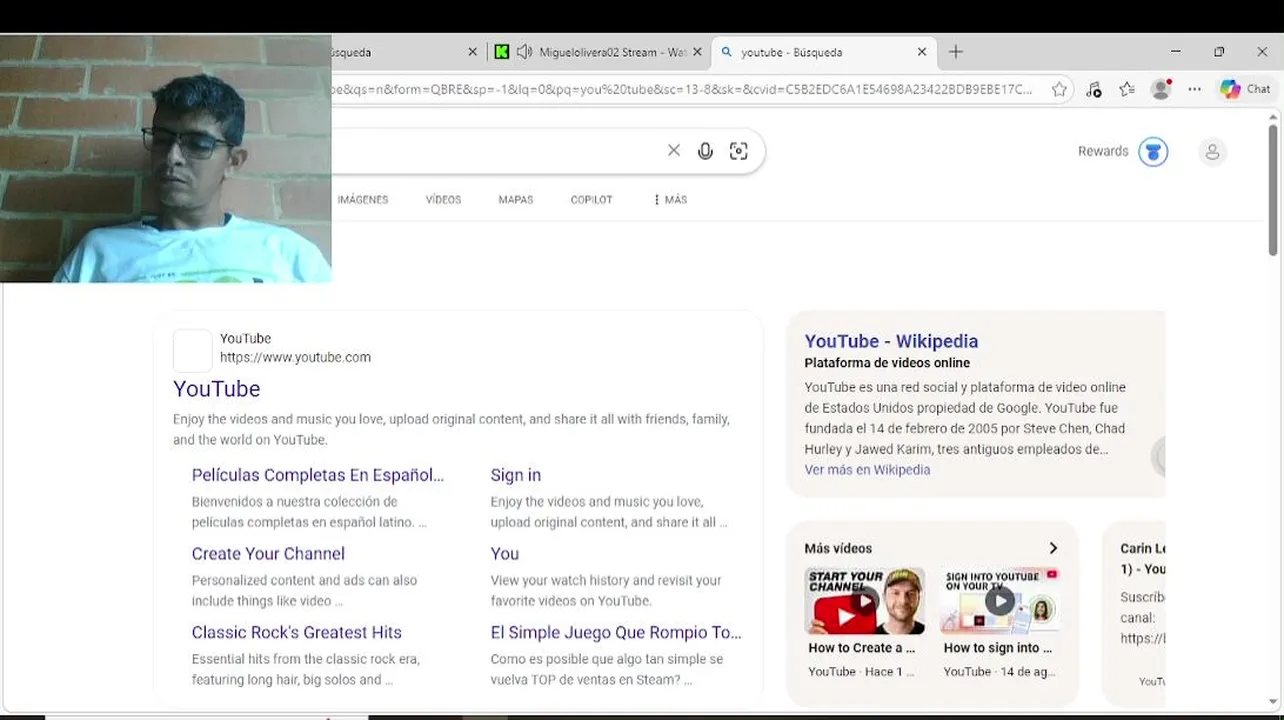This screenshot has width=1284, height=720.
Task: Close the first Búsqueda tab
Action: (473, 52)
